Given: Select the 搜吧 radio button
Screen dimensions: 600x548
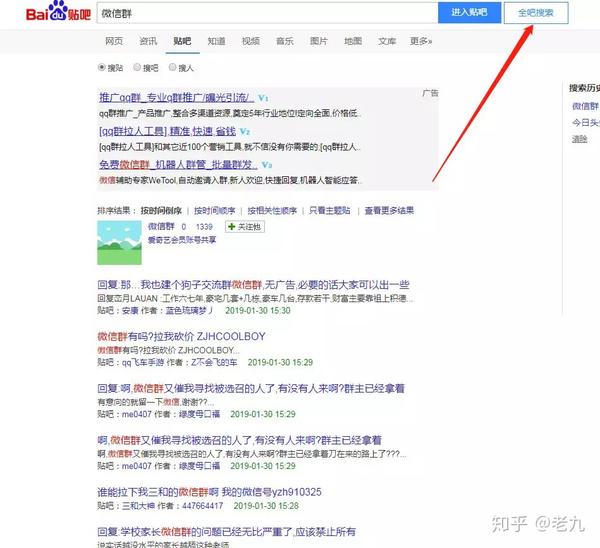Looking at the screenshot, I should (x=137, y=67).
